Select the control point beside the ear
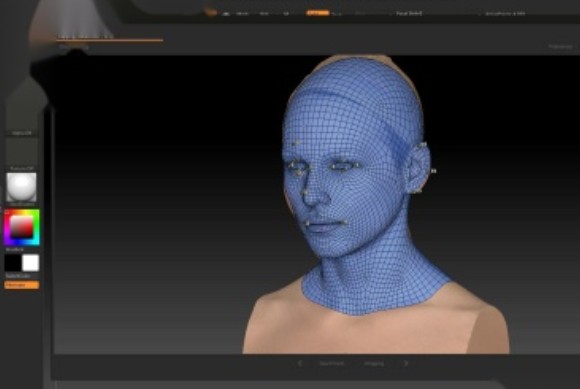This screenshot has width=580, height=389. point(433,171)
